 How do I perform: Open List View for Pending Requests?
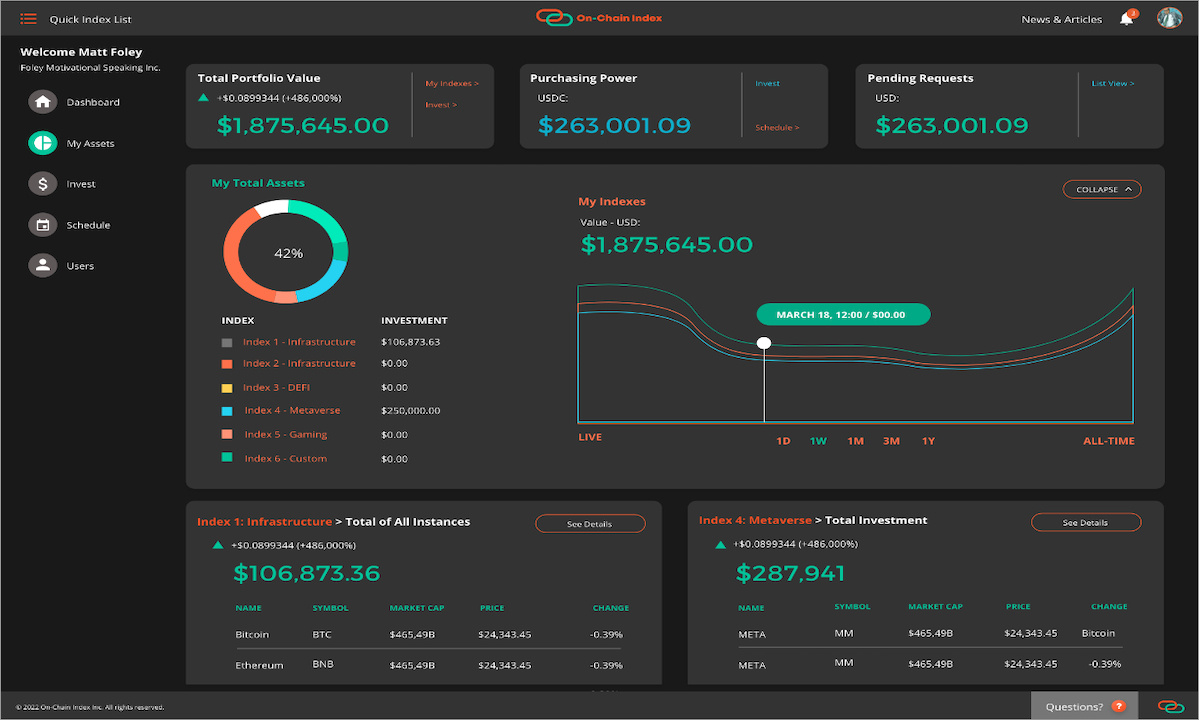tap(1112, 83)
